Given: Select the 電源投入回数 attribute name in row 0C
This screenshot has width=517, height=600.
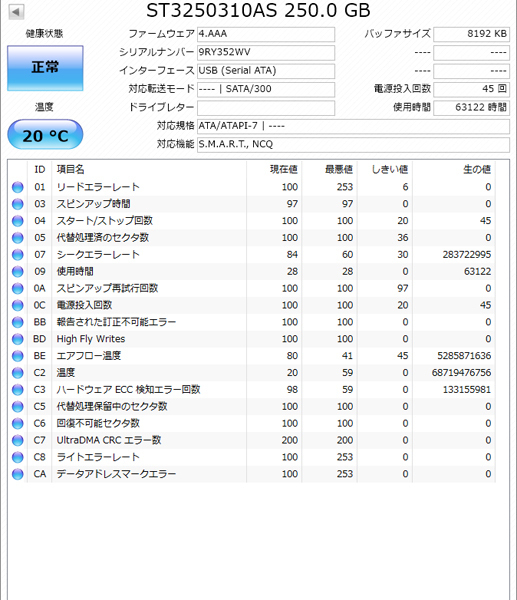Looking at the screenshot, I should tap(84, 305).
